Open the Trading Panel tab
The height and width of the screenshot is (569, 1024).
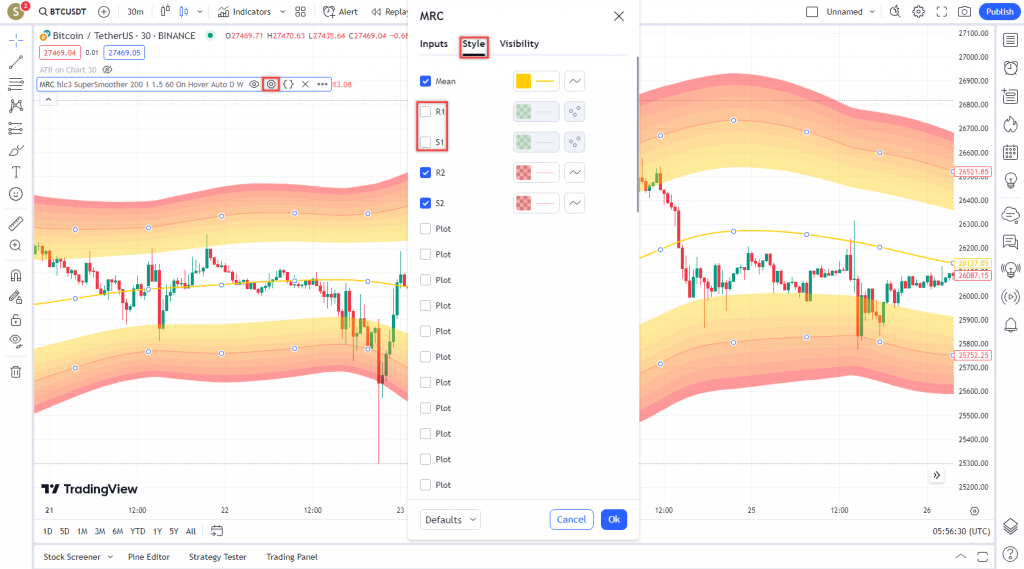click(291, 557)
